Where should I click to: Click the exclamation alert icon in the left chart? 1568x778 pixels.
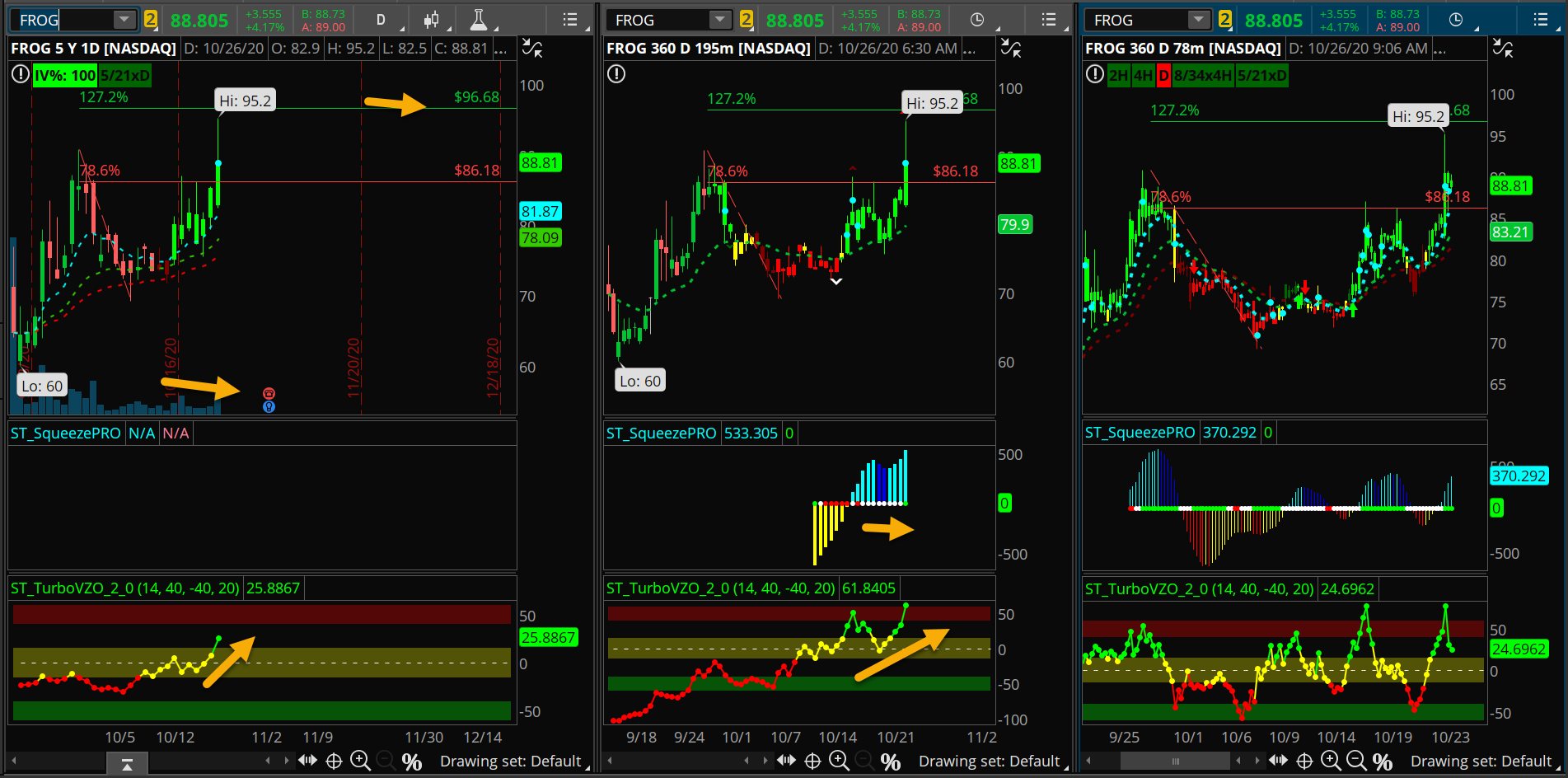(x=21, y=75)
